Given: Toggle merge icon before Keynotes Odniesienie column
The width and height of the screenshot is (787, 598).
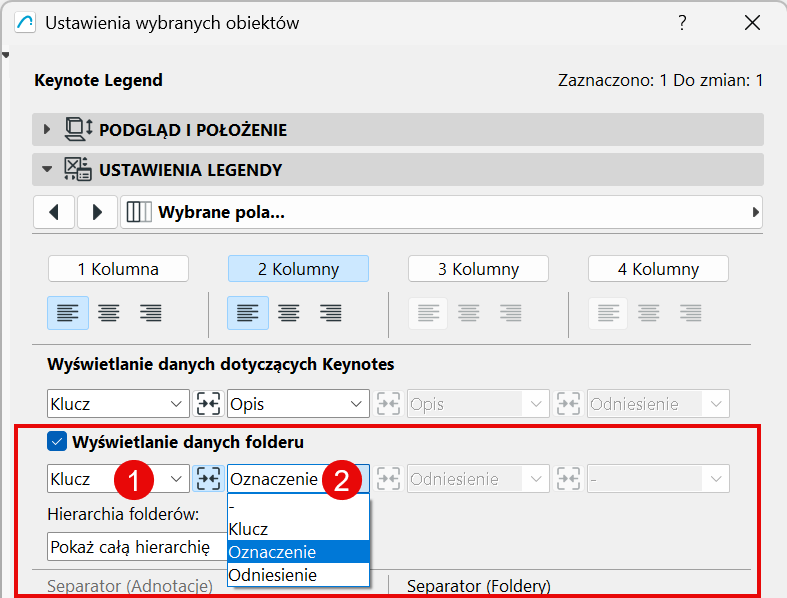Looking at the screenshot, I should point(569,404).
